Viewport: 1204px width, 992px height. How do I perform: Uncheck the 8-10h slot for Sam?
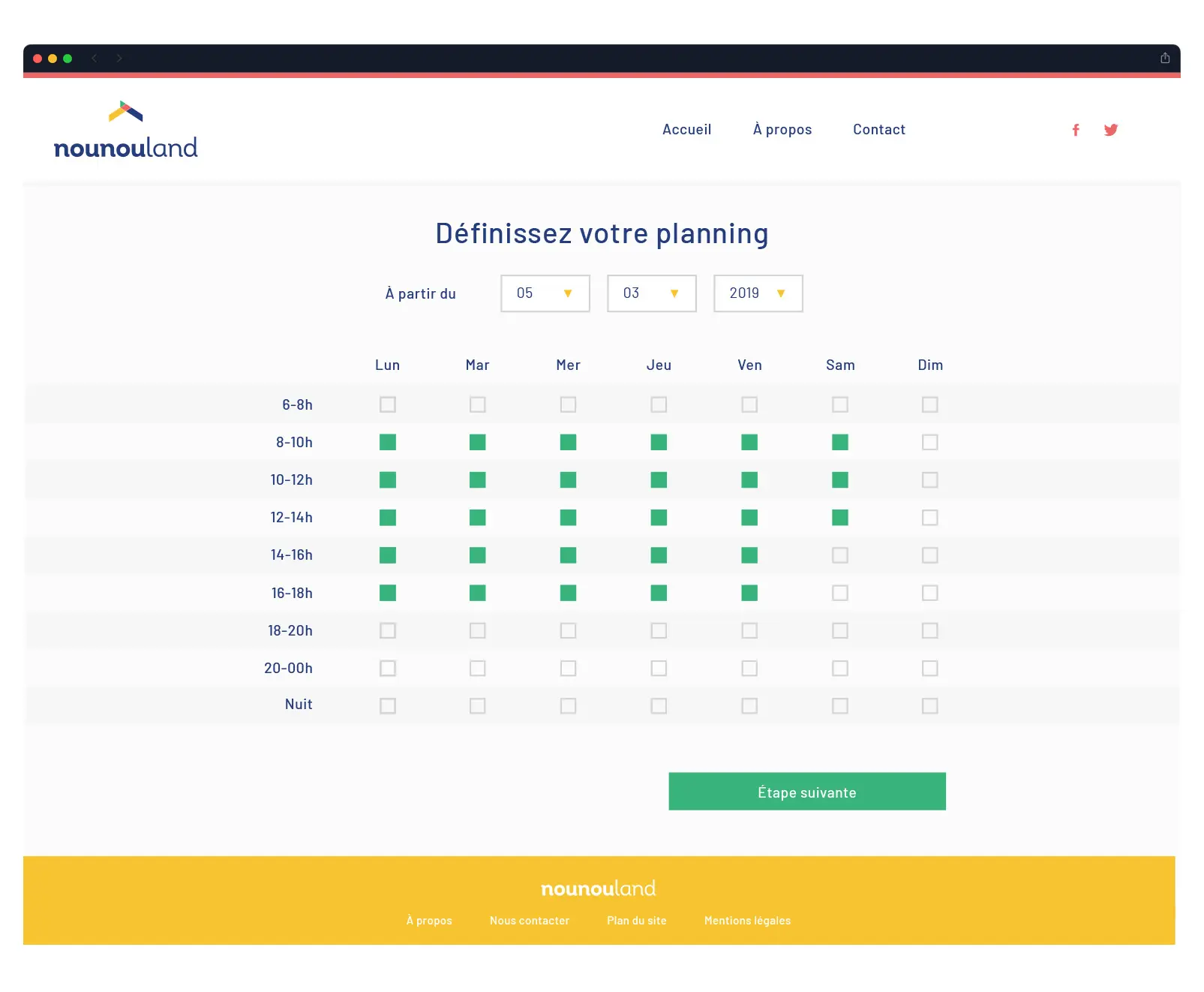tap(840, 442)
